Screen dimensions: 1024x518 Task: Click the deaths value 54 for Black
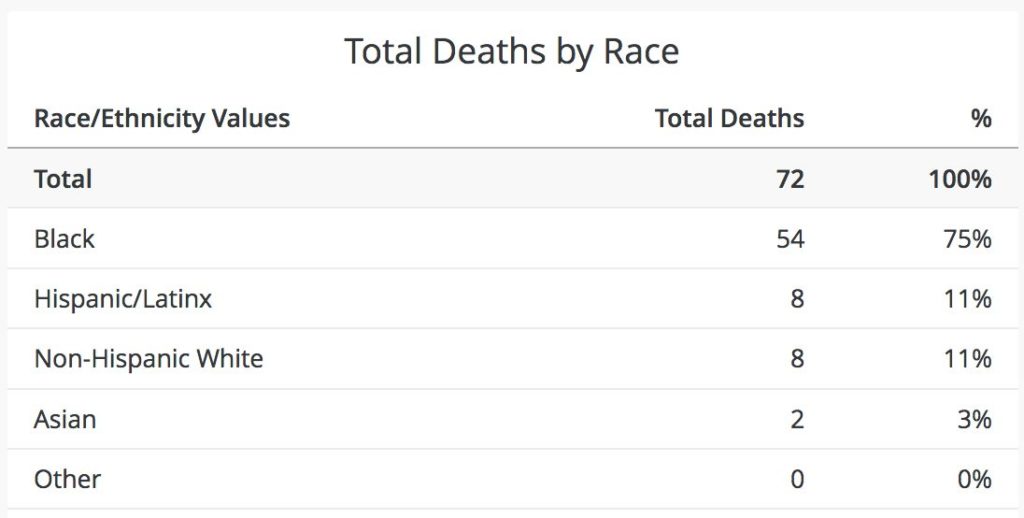click(789, 239)
